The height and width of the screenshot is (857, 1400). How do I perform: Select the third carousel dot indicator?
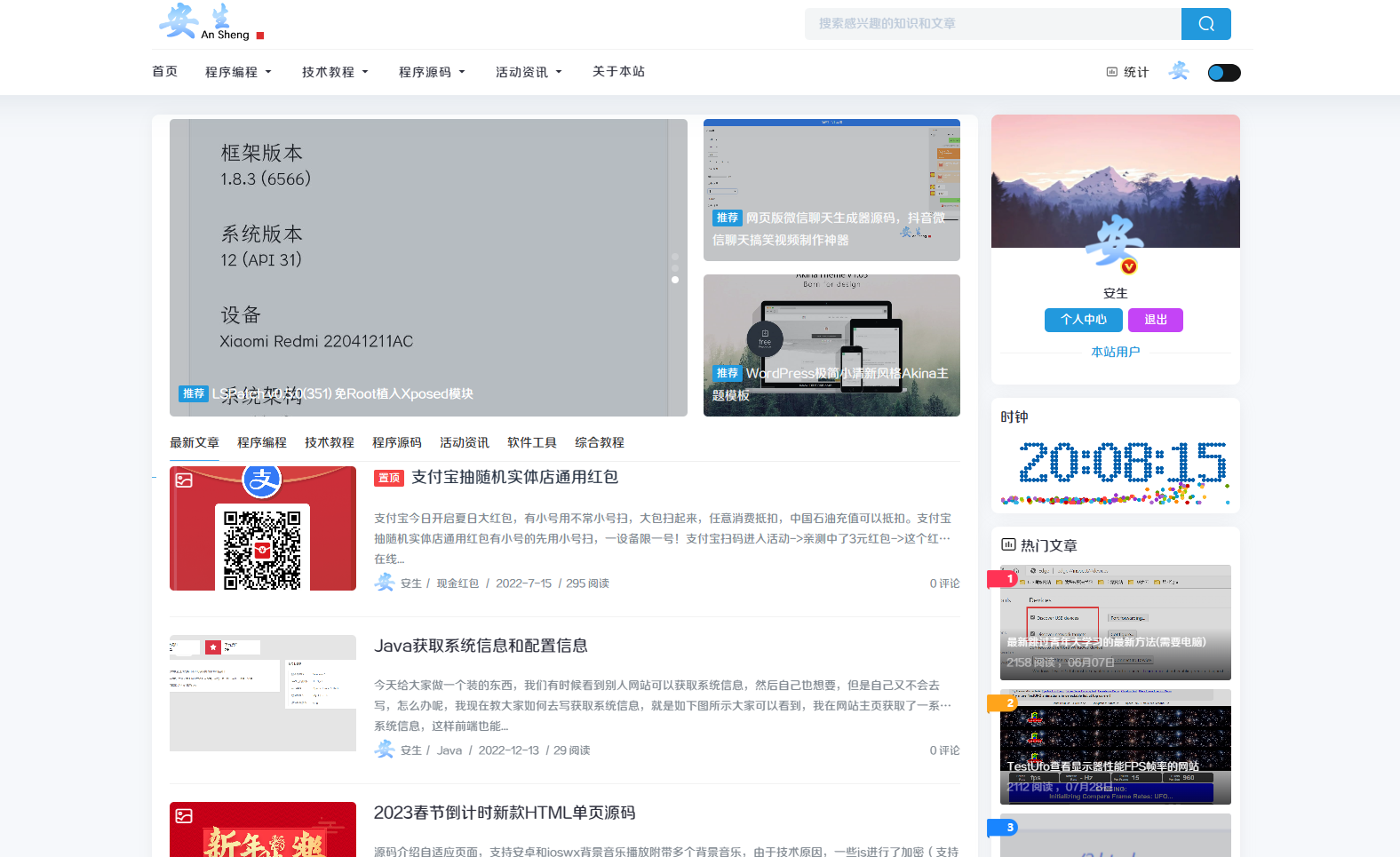pos(675,280)
